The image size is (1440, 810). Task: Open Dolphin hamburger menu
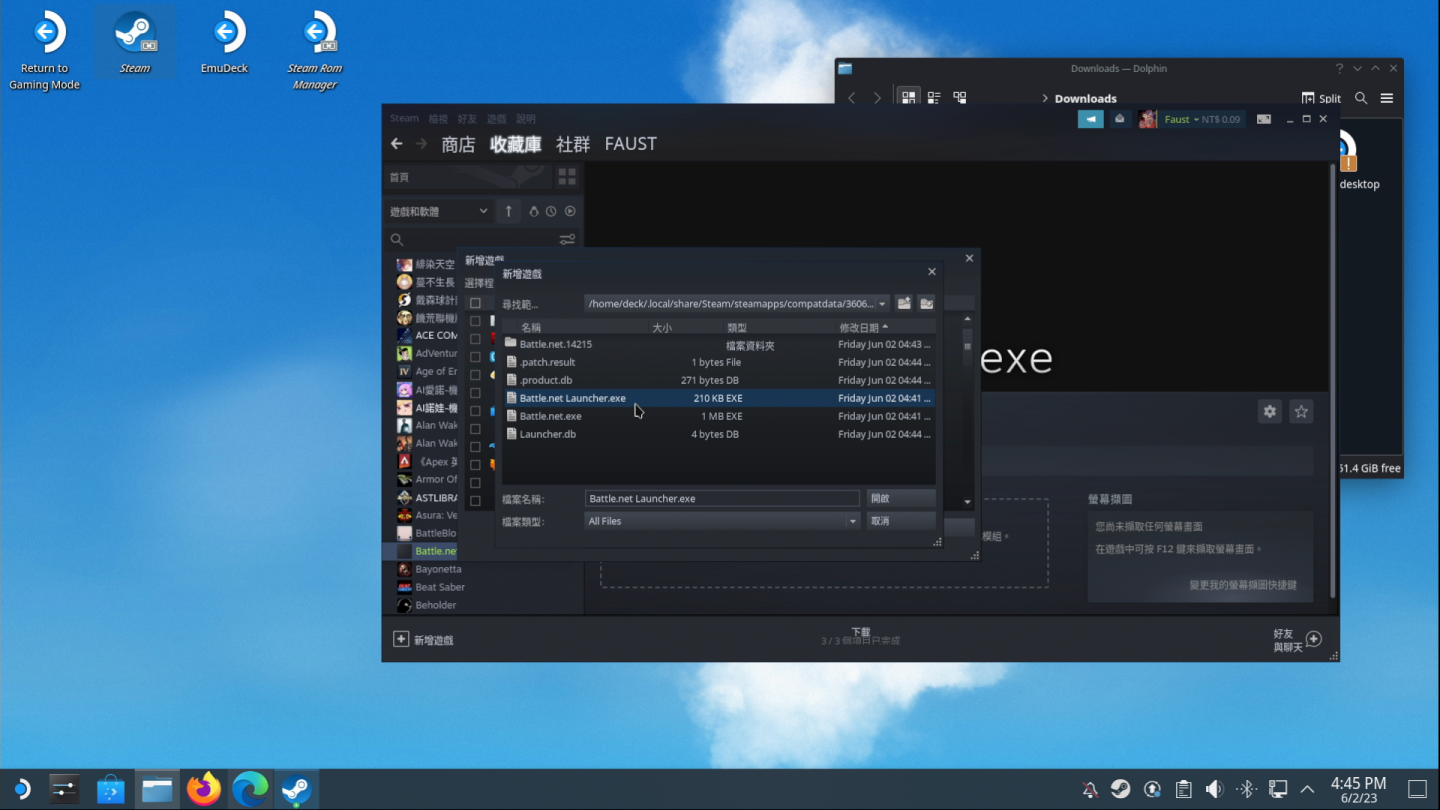coord(1387,98)
